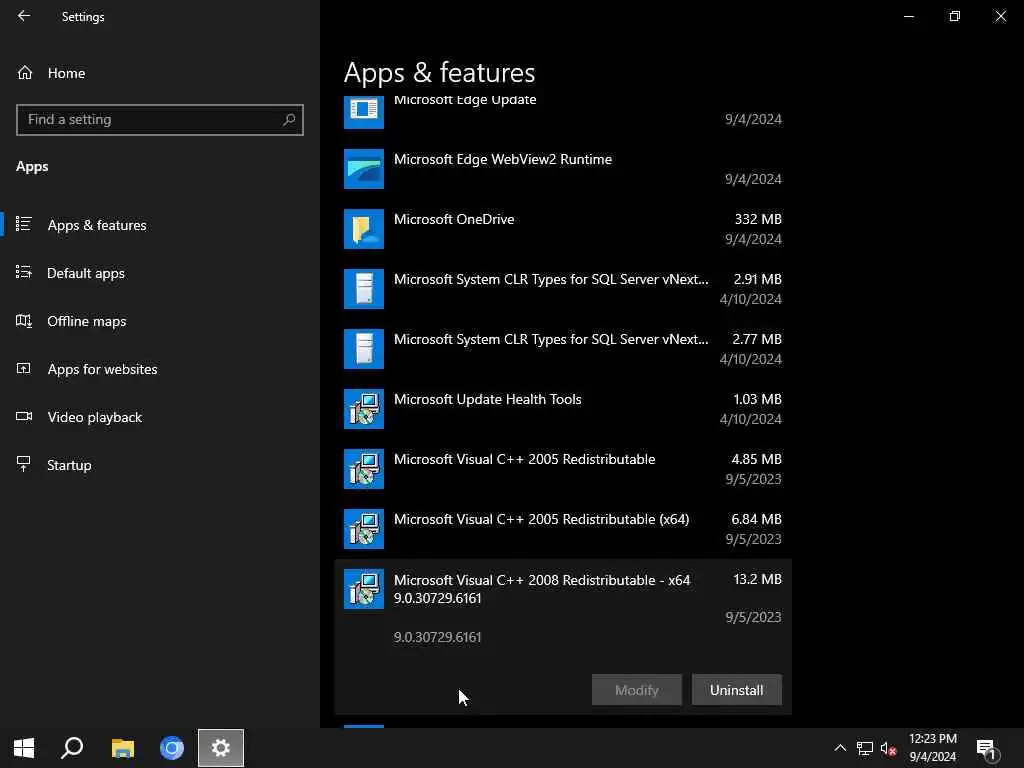The width and height of the screenshot is (1024, 768).
Task: Select Microsoft OneDrive entry name
Action: point(454,219)
